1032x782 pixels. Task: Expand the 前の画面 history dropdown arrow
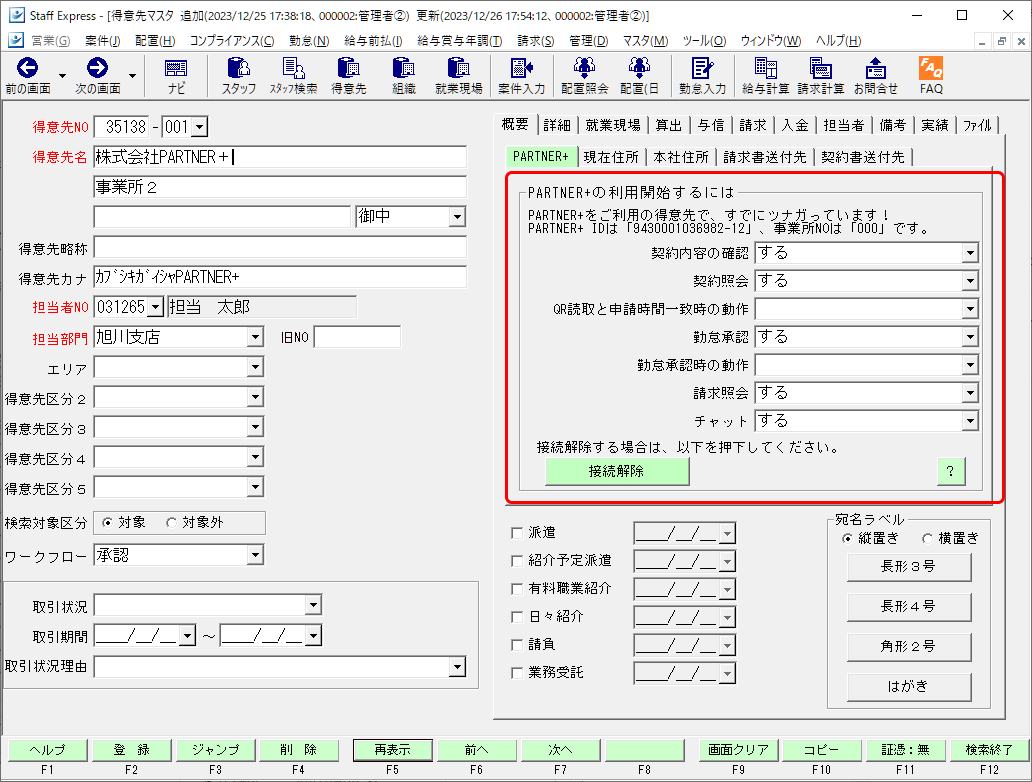click(x=63, y=76)
